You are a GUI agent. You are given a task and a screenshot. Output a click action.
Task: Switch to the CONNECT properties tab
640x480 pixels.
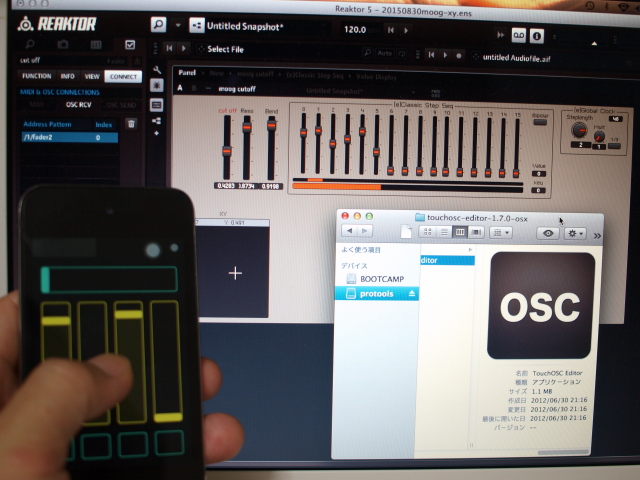coord(123,77)
